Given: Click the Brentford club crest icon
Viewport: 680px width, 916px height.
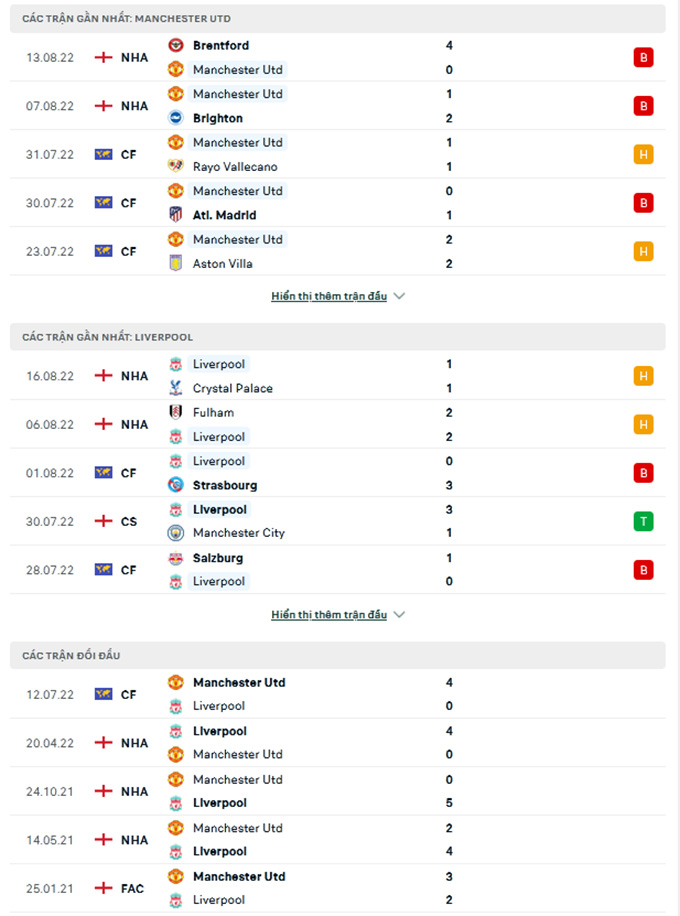Looking at the screenshot, I should coord(176,45).
